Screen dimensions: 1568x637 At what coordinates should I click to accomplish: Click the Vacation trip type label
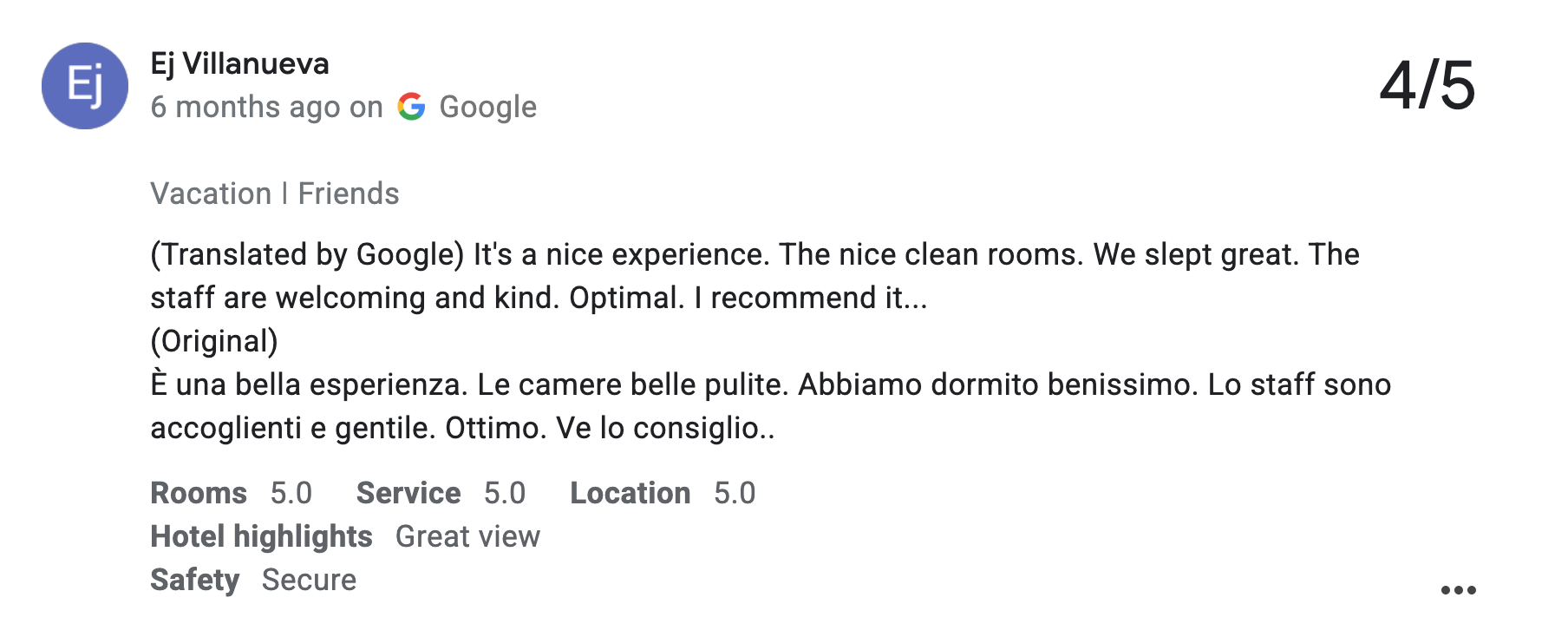point(211,194)
